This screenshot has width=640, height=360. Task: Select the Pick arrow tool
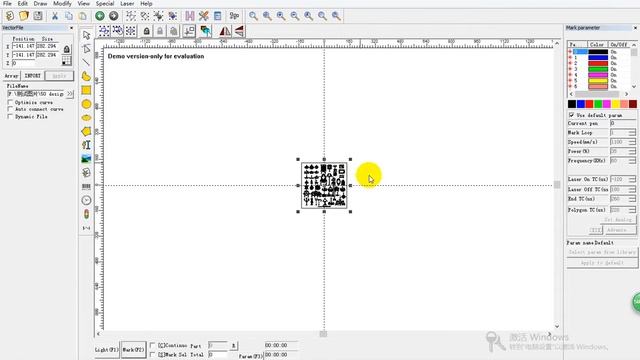coord(86,35)
